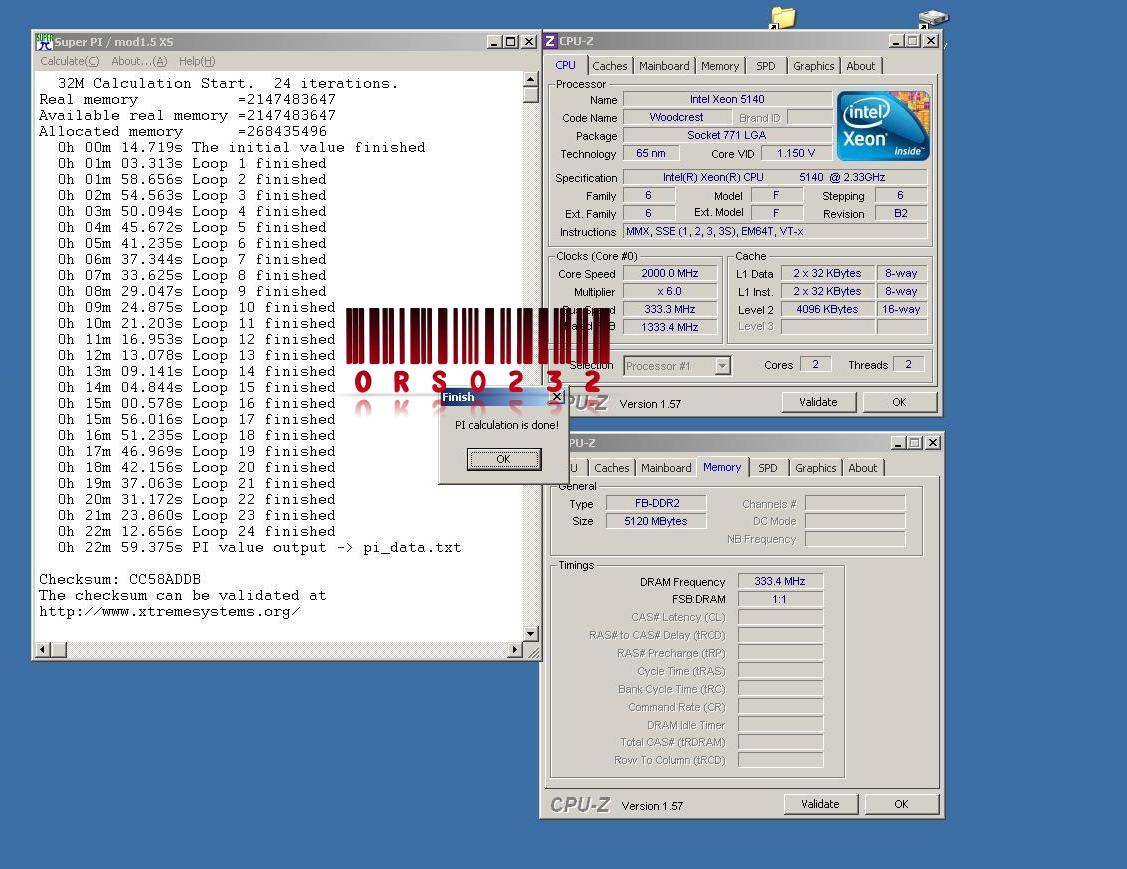Switch to Mainboard tab in upper CPU-Z
1127x869 pixels.
[664, 66]
